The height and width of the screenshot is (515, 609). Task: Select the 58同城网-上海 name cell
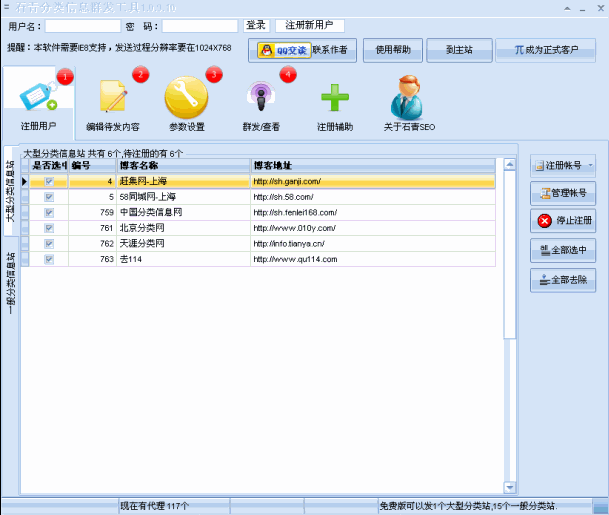coord(183,197)
